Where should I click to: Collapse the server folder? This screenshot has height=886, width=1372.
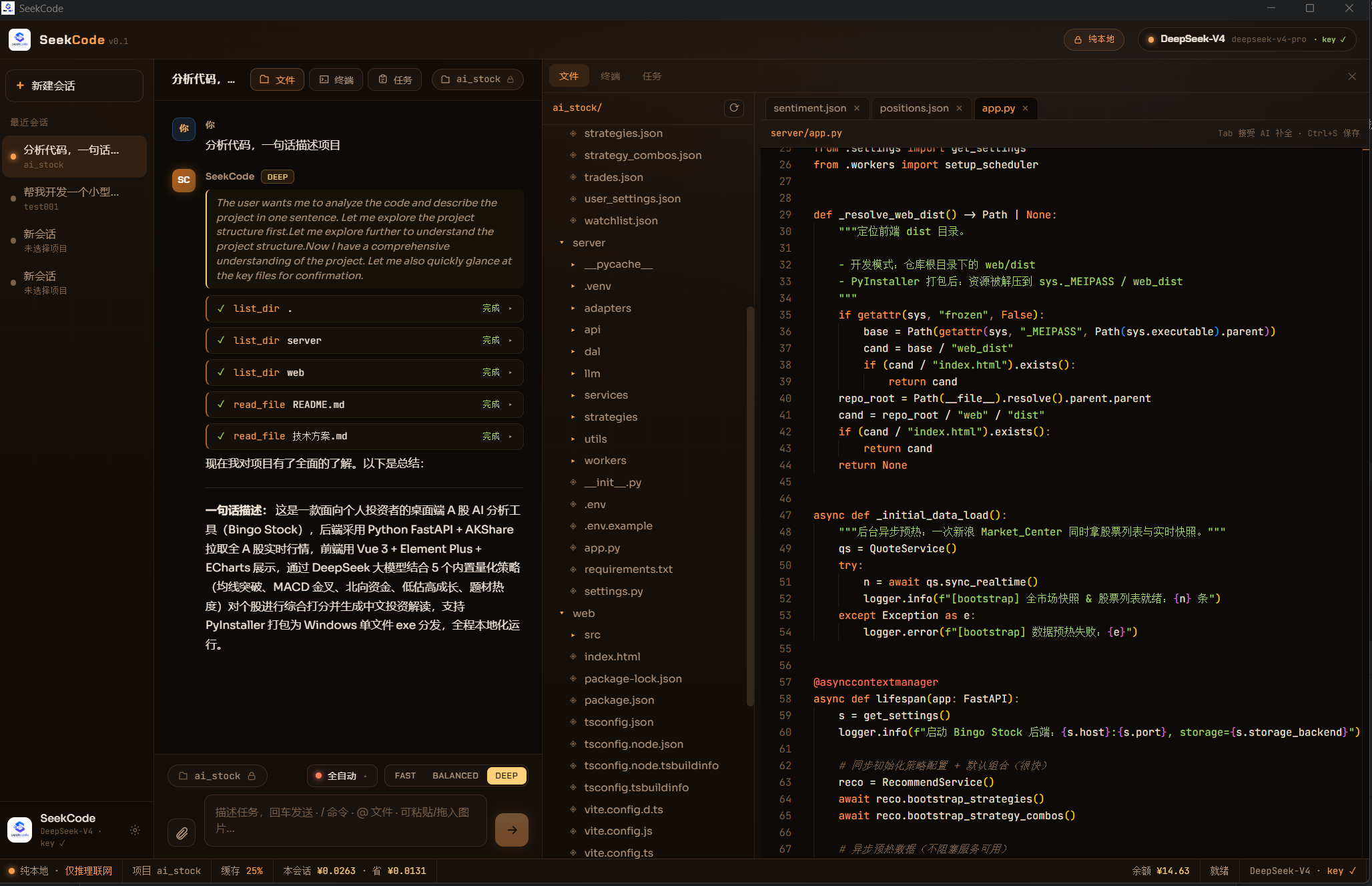click(x=562, y=243)
